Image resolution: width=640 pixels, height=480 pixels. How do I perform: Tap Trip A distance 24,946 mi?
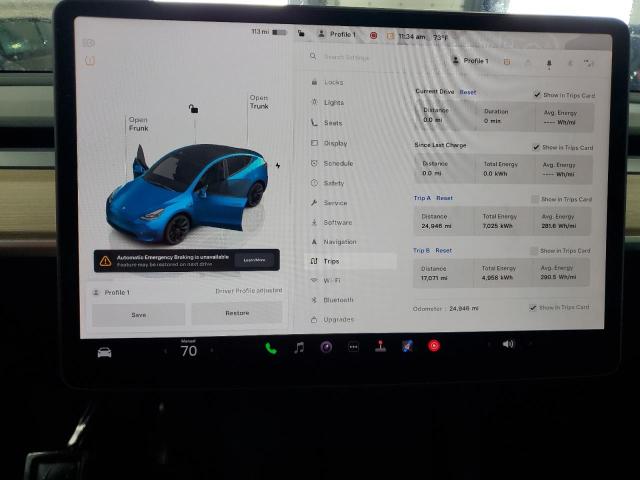click(436, 226)
